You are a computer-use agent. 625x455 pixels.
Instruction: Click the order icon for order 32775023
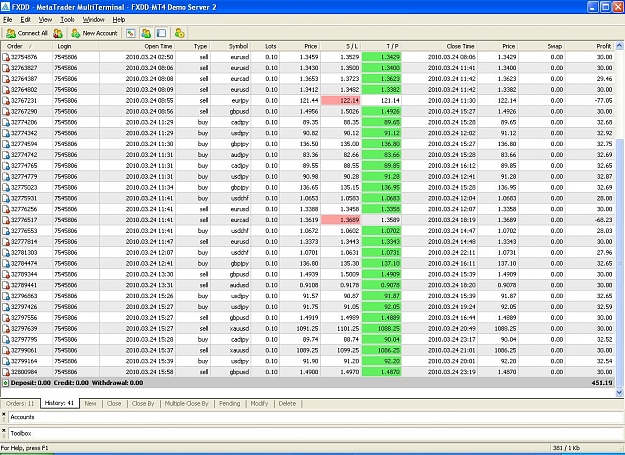click(6, 188)
